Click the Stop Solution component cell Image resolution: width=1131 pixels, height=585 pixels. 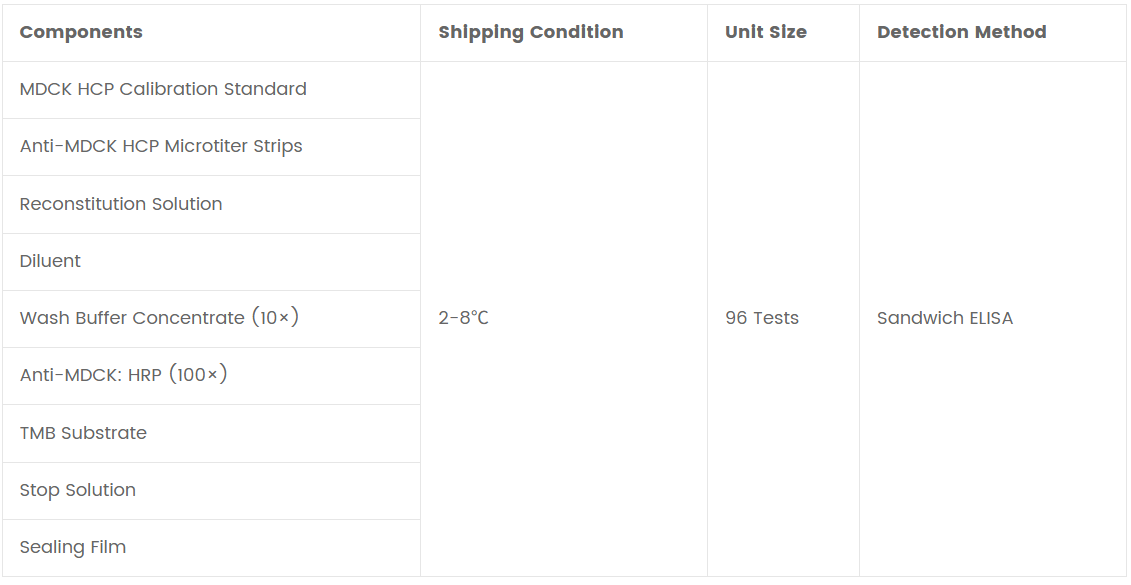(x=78, y=490)
